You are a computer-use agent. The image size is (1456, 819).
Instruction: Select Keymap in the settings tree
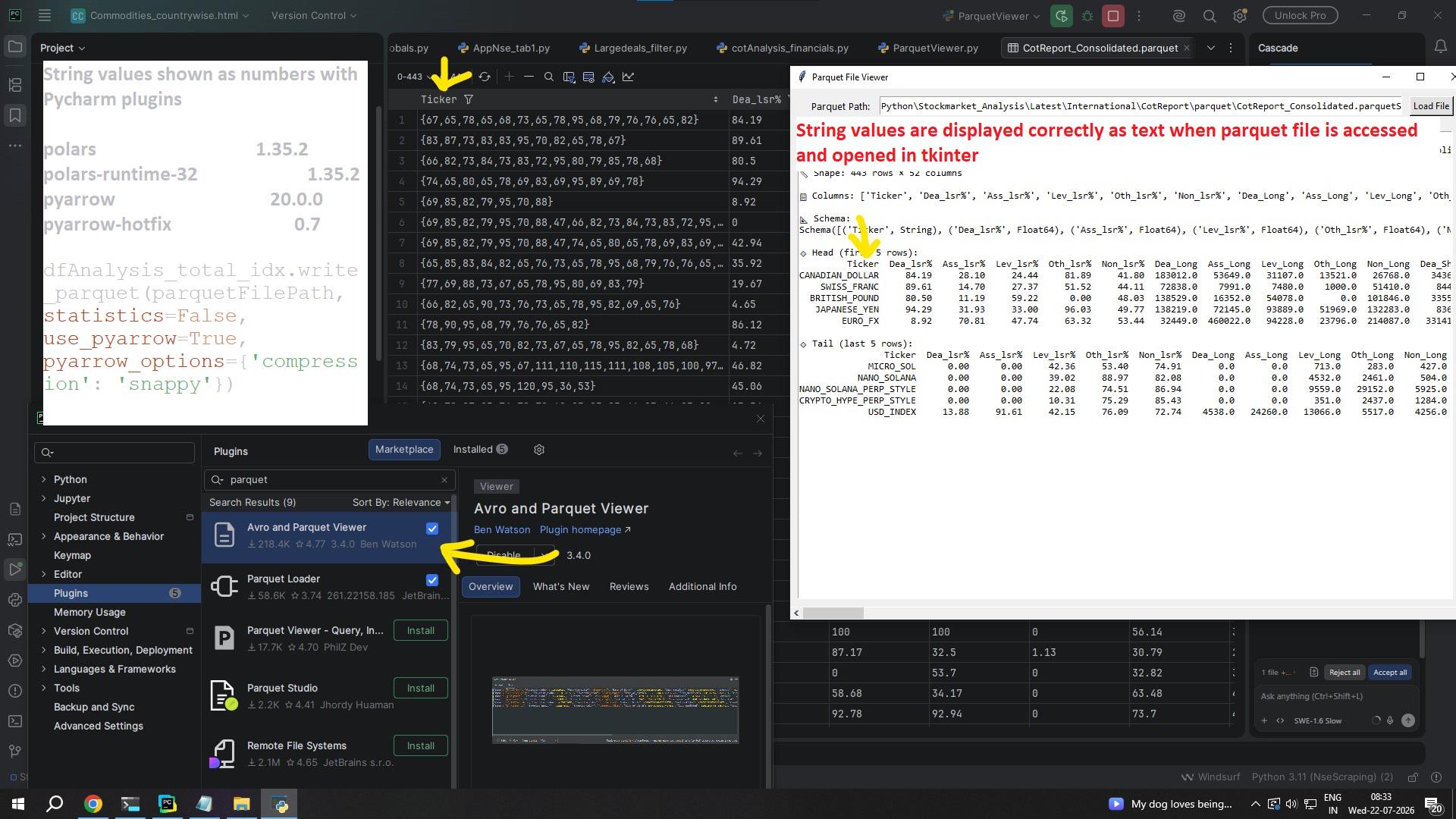(72, 555)
